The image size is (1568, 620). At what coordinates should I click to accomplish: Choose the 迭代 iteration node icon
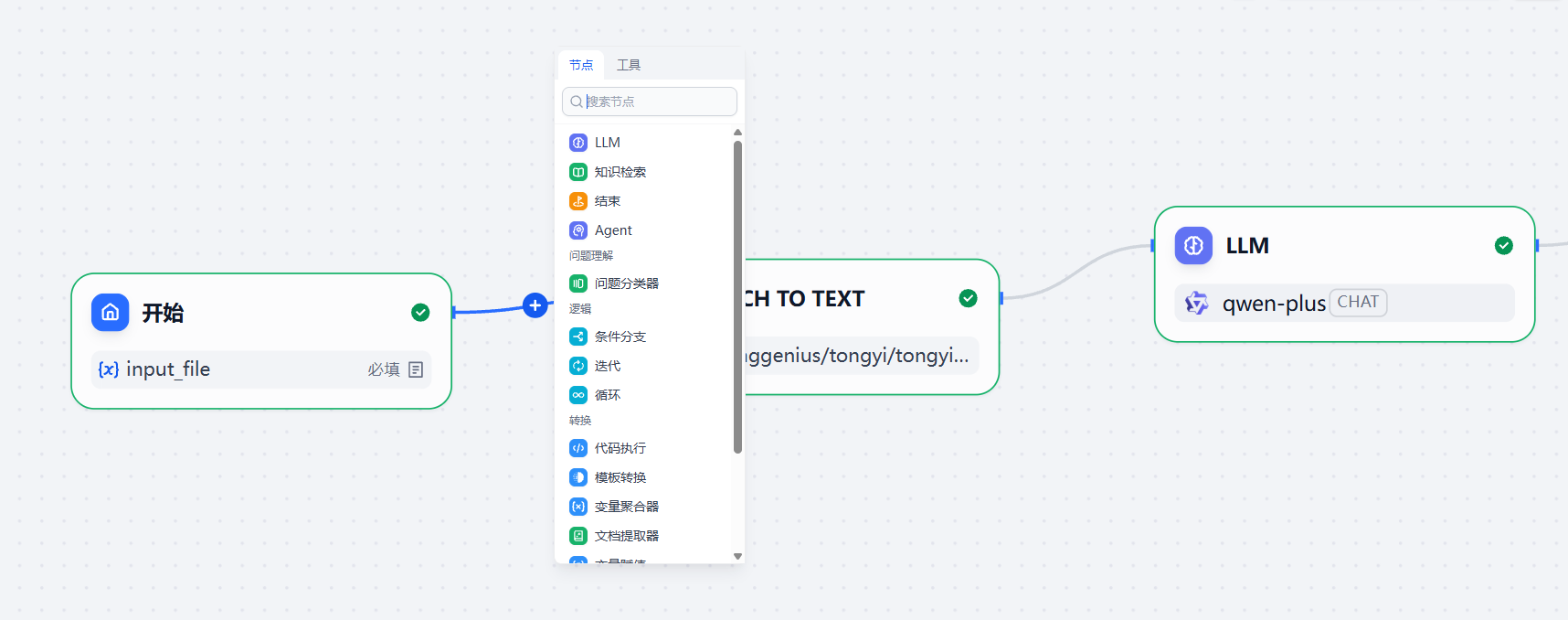(x=578, y=366)
